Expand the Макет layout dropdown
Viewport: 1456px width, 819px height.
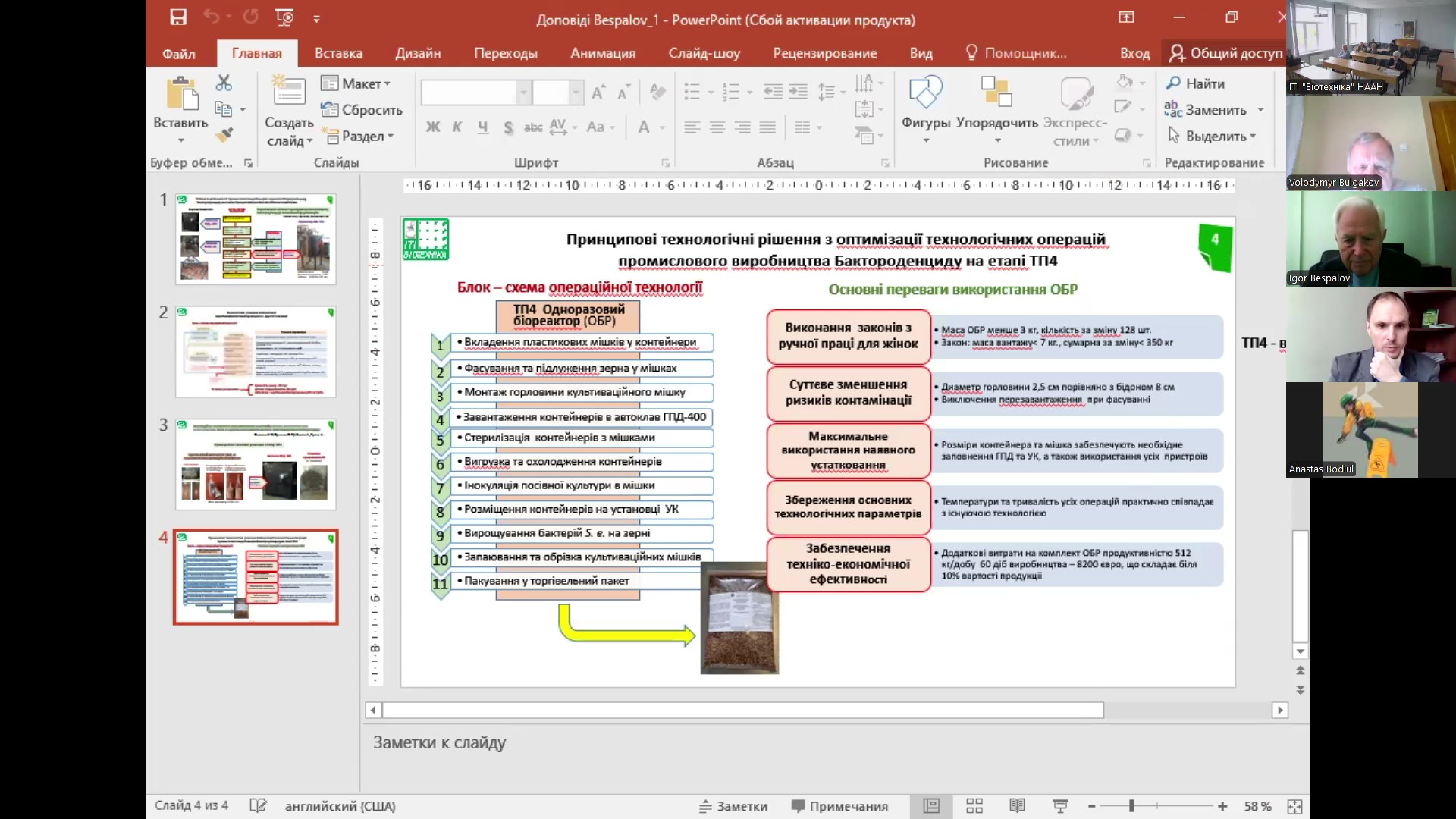pyautogui.click(x=356, y=83)
